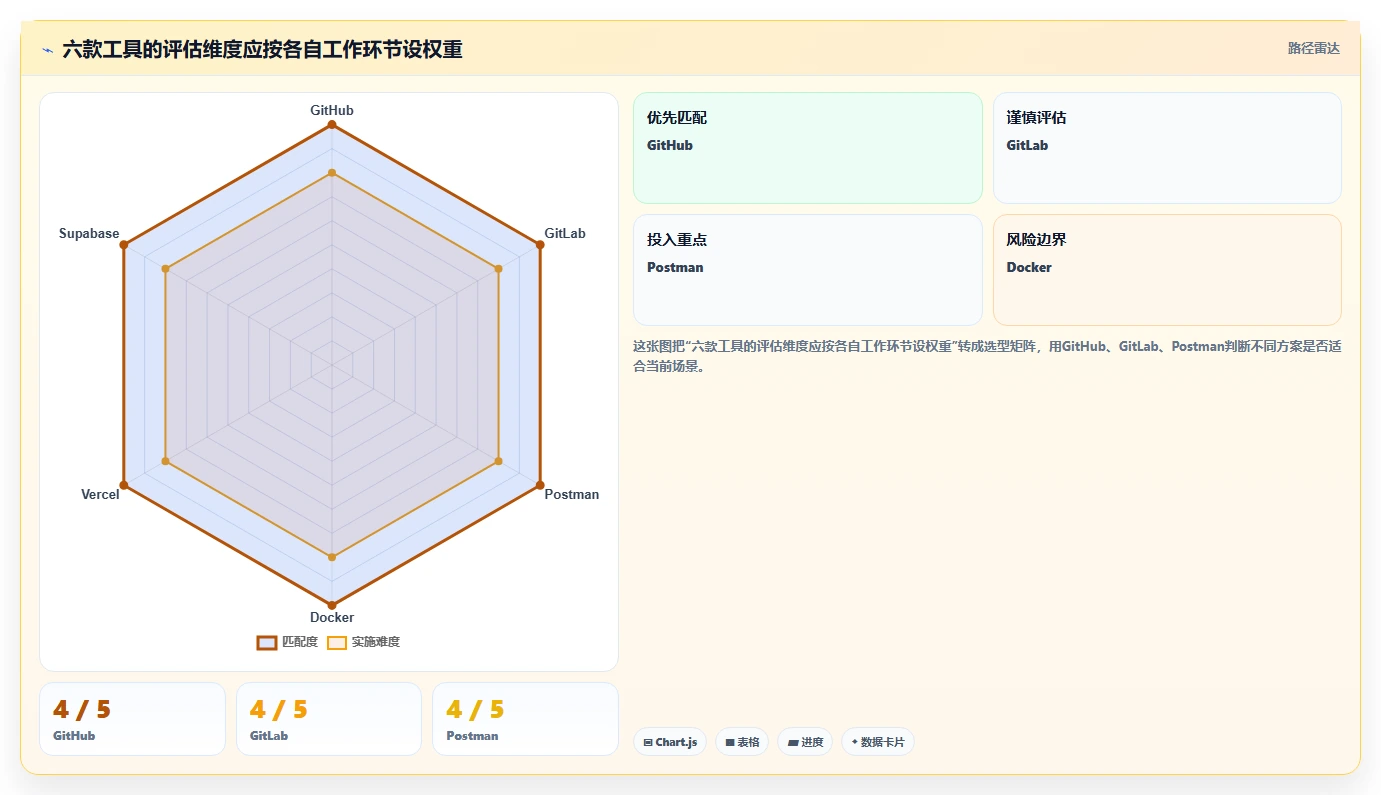Click the Supabase axis label on radar
This screenshot has width=1381, height=795.
pos(89,233)
